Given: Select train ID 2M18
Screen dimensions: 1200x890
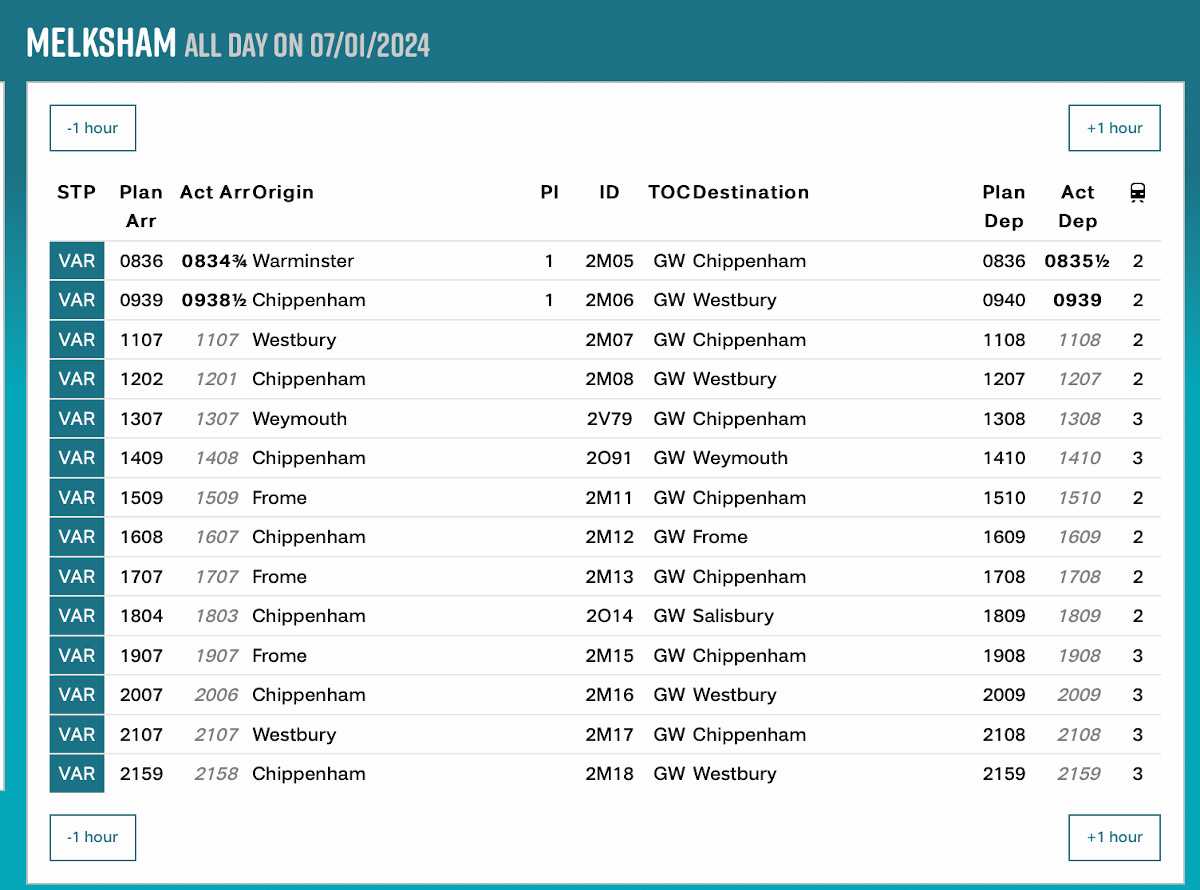Looking at the screenshot, I should 609,774.
